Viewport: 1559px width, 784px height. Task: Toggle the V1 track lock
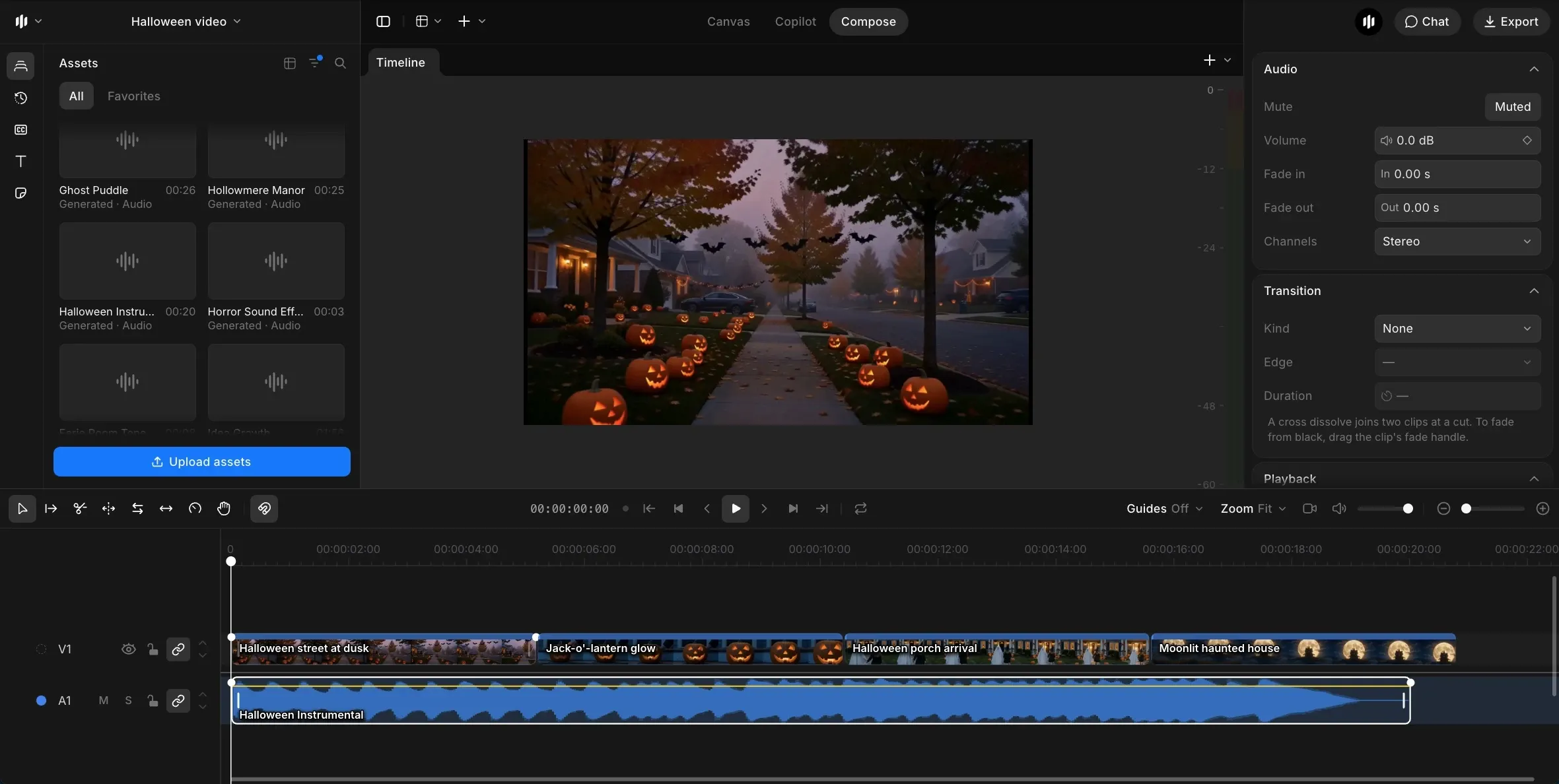153,649
